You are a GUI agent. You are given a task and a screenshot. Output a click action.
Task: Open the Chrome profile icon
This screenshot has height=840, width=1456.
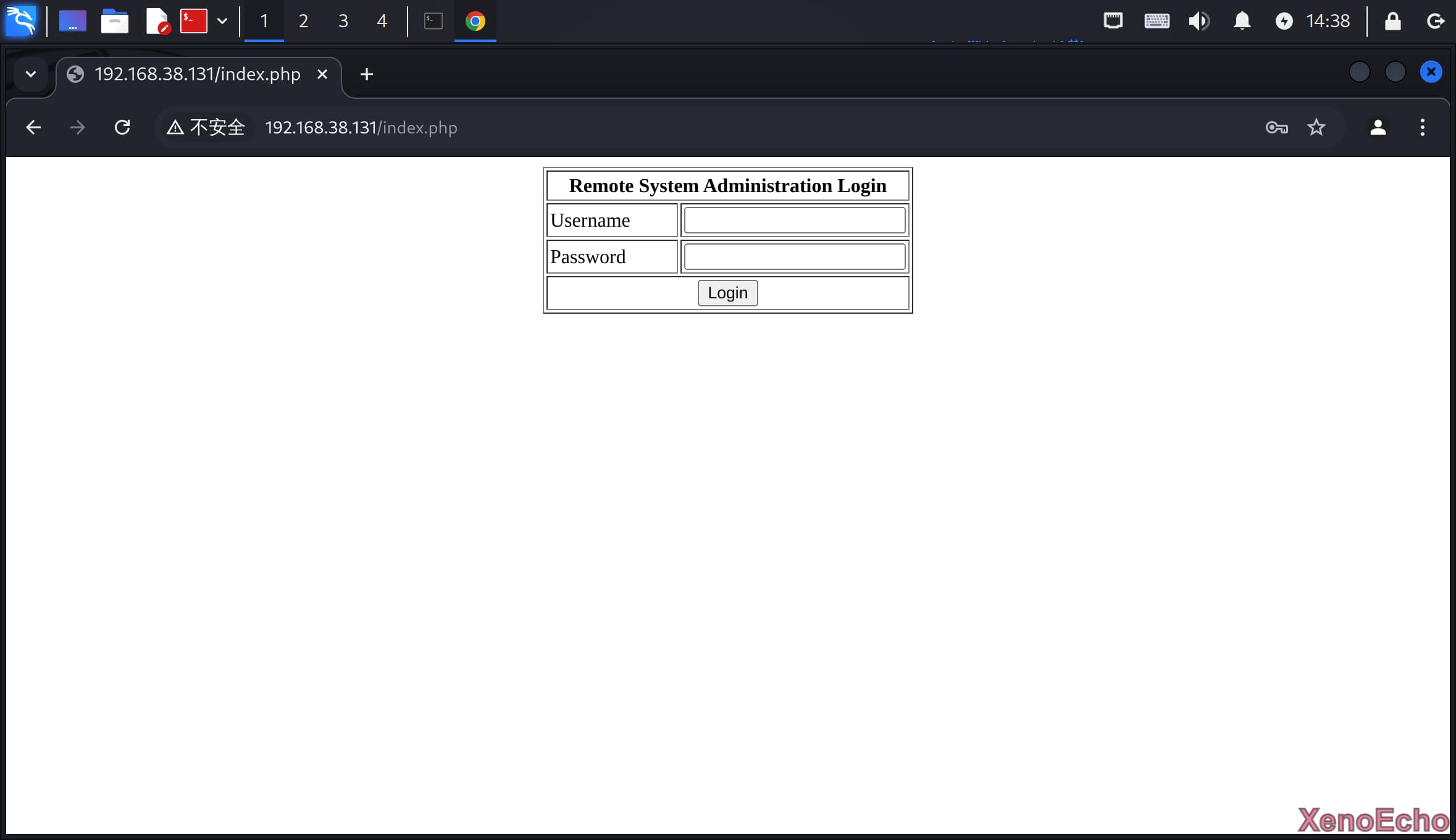1378,127
